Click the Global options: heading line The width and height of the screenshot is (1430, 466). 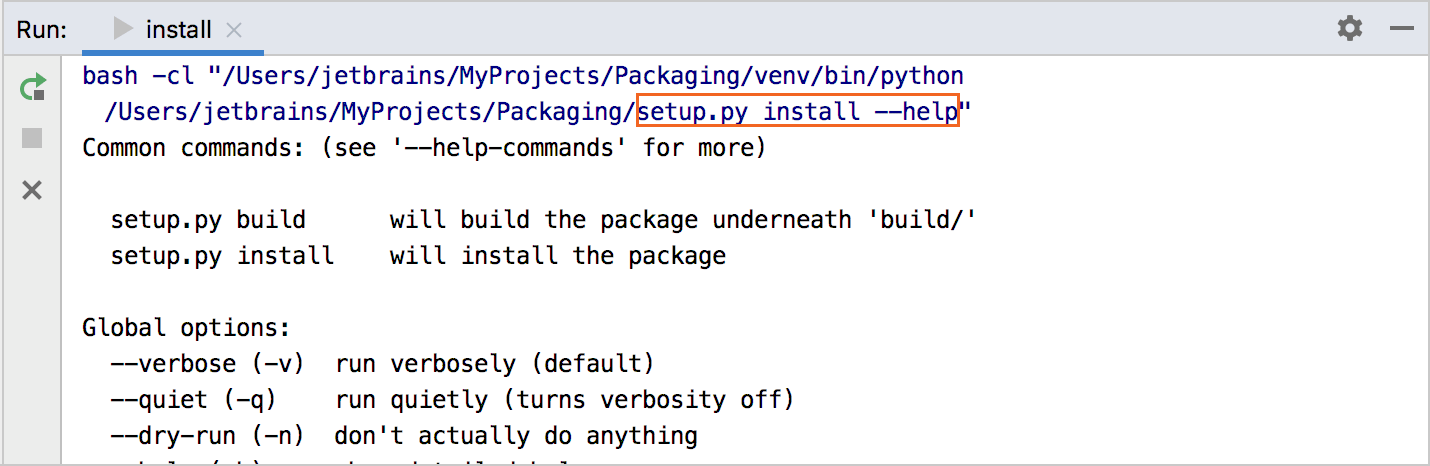186,328
